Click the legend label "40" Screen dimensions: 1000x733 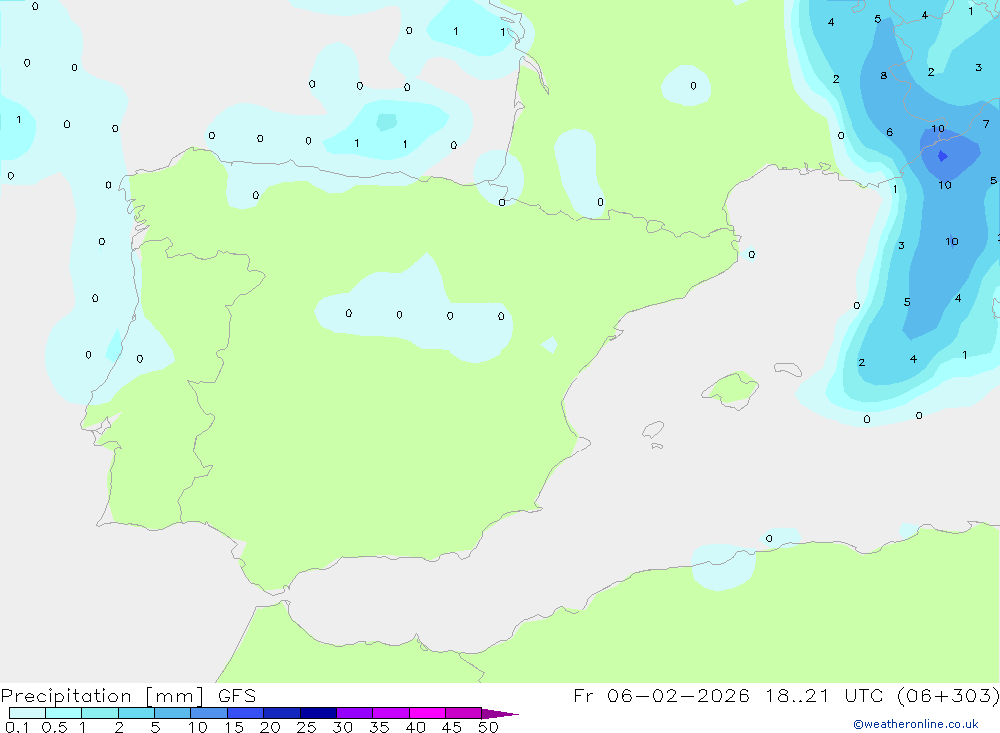coord(415,727)
